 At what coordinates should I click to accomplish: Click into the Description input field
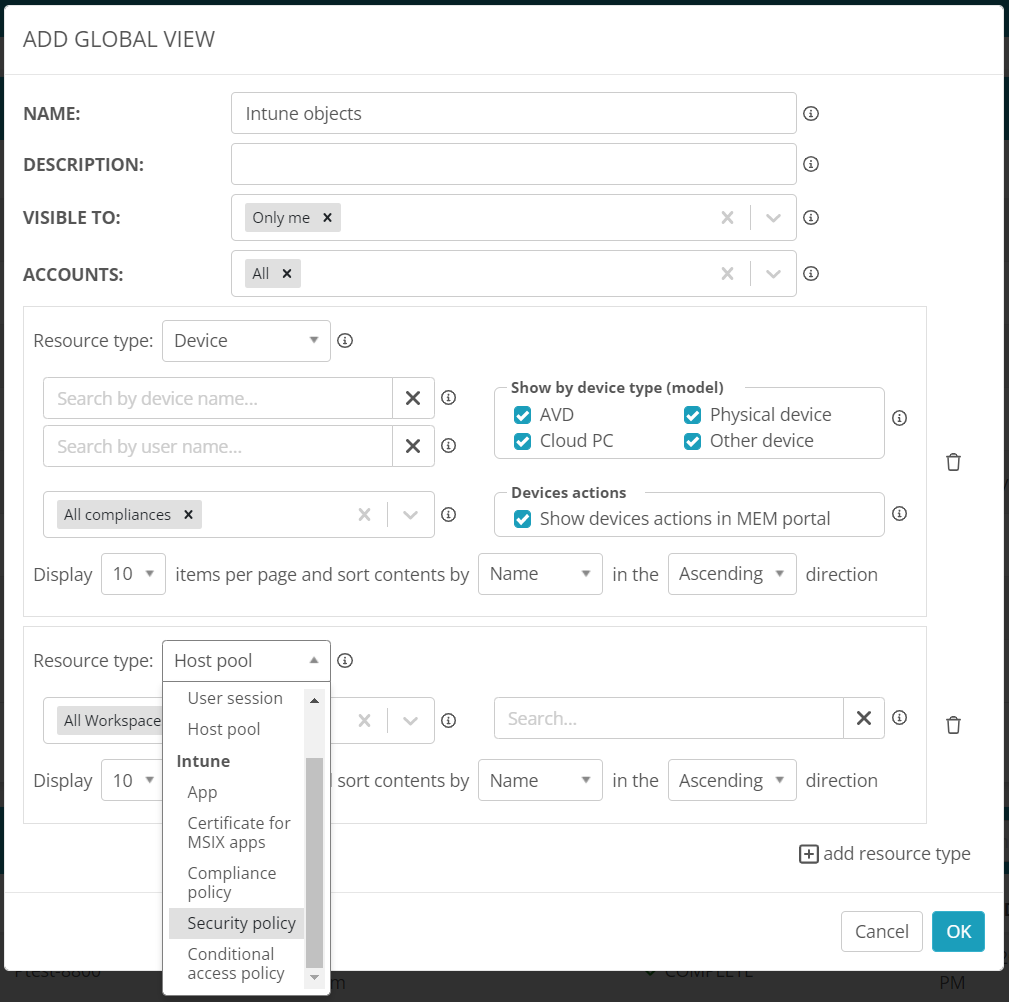pyautogui.click(x=513, y=164)
